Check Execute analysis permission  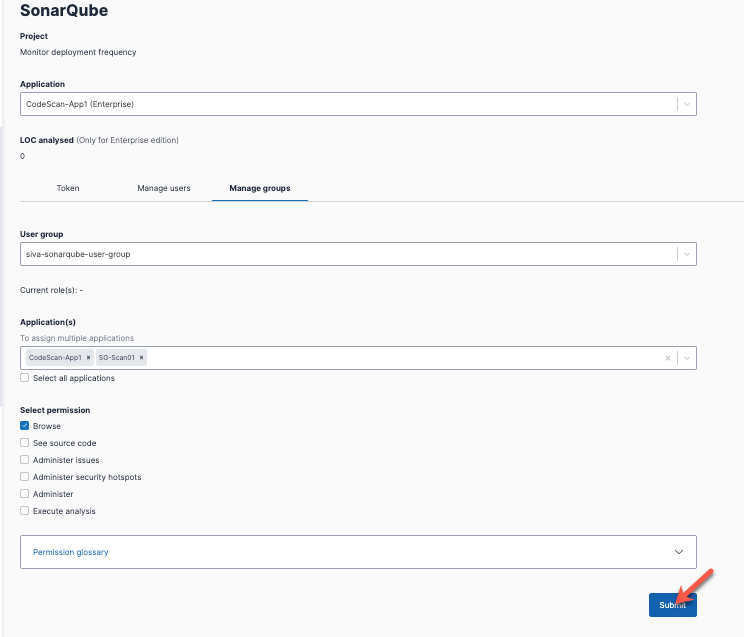[25, 511]
